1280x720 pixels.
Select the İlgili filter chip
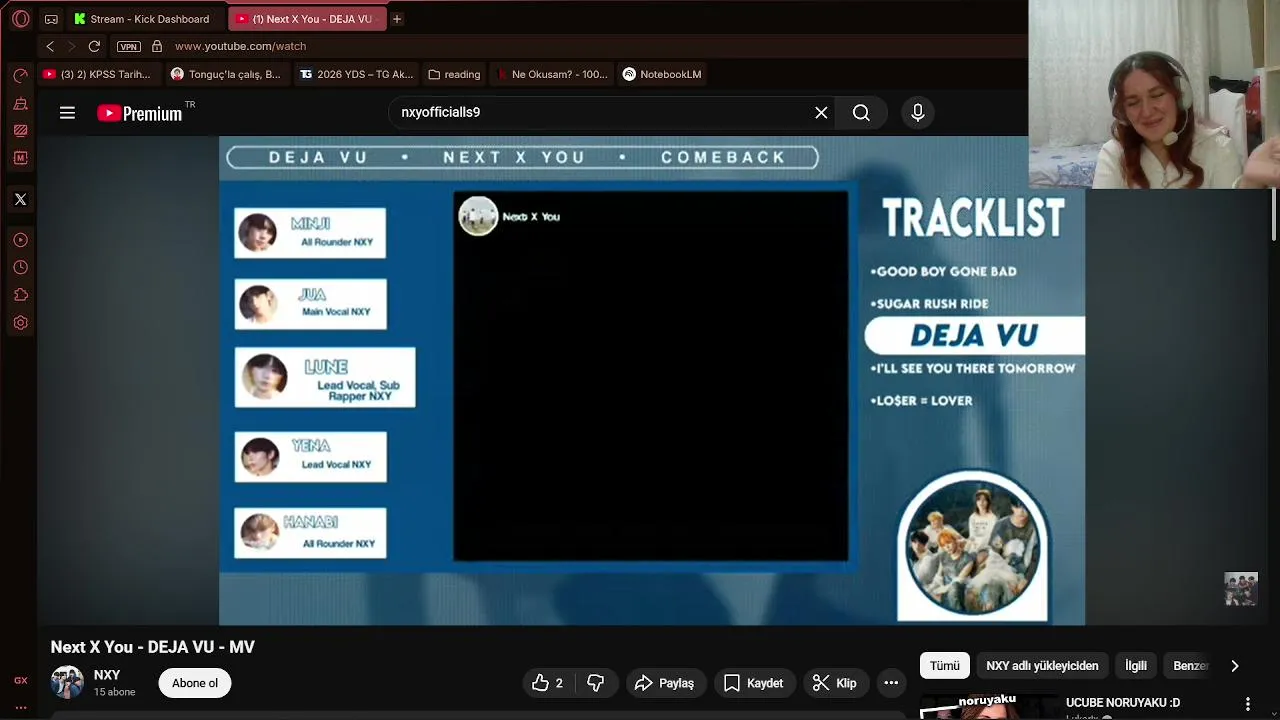click(x=1136, y=666)
